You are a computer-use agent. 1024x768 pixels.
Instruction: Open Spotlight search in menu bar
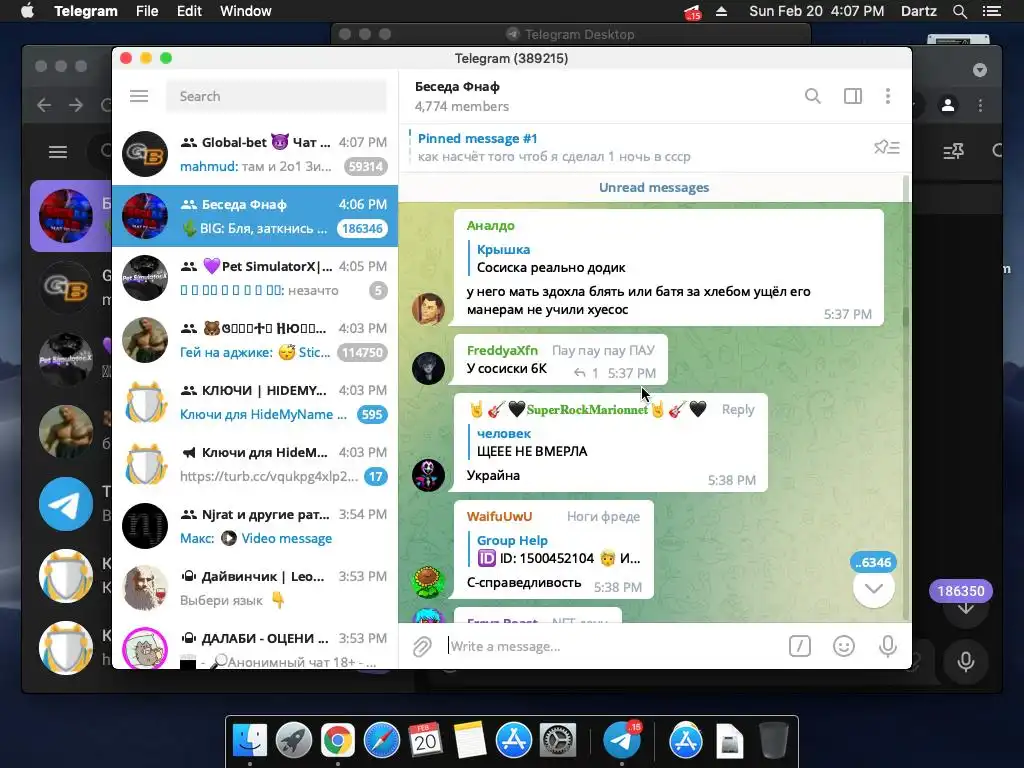959,11
